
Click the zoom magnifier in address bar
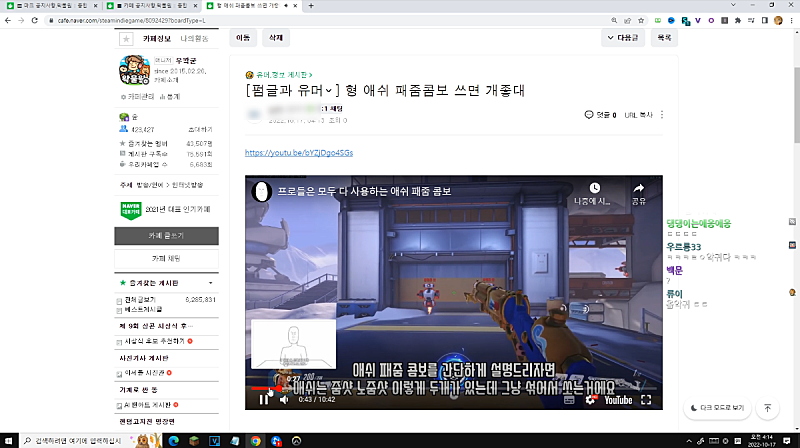coord(614,20)
